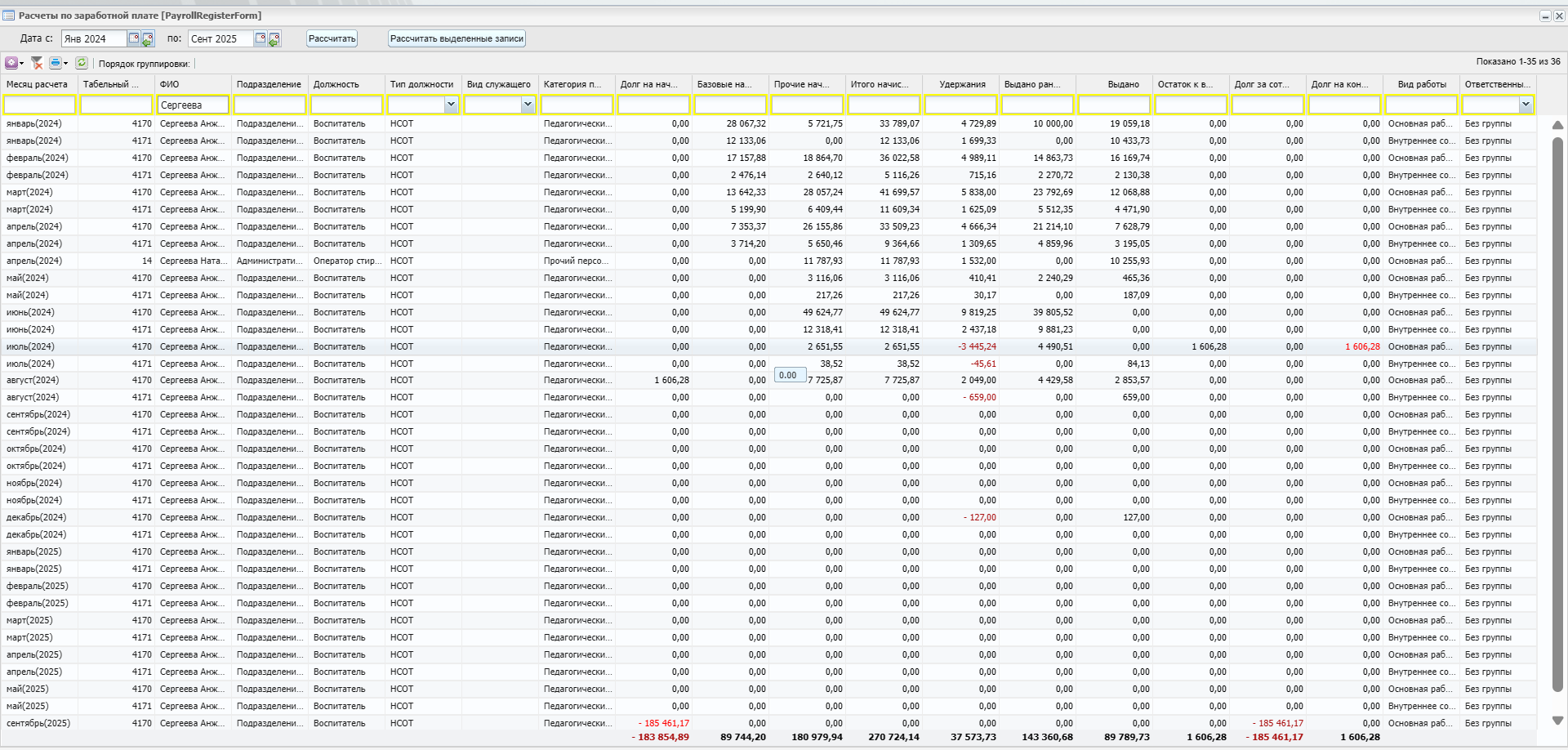The height and width of the screenshot is (750, 1568).
Task: Click ФИО filter field containing Сергеева
Action: click(193, 105)
